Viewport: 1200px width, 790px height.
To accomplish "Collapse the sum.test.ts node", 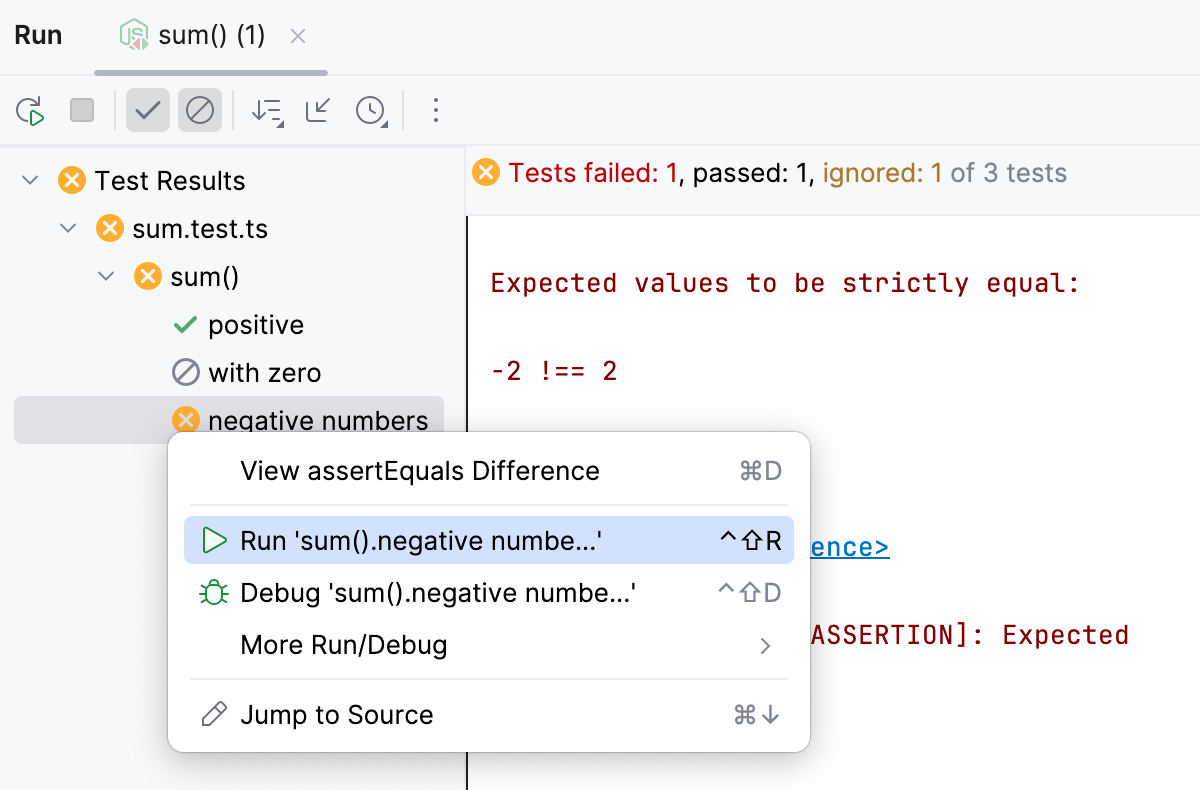I will point(68,228).
